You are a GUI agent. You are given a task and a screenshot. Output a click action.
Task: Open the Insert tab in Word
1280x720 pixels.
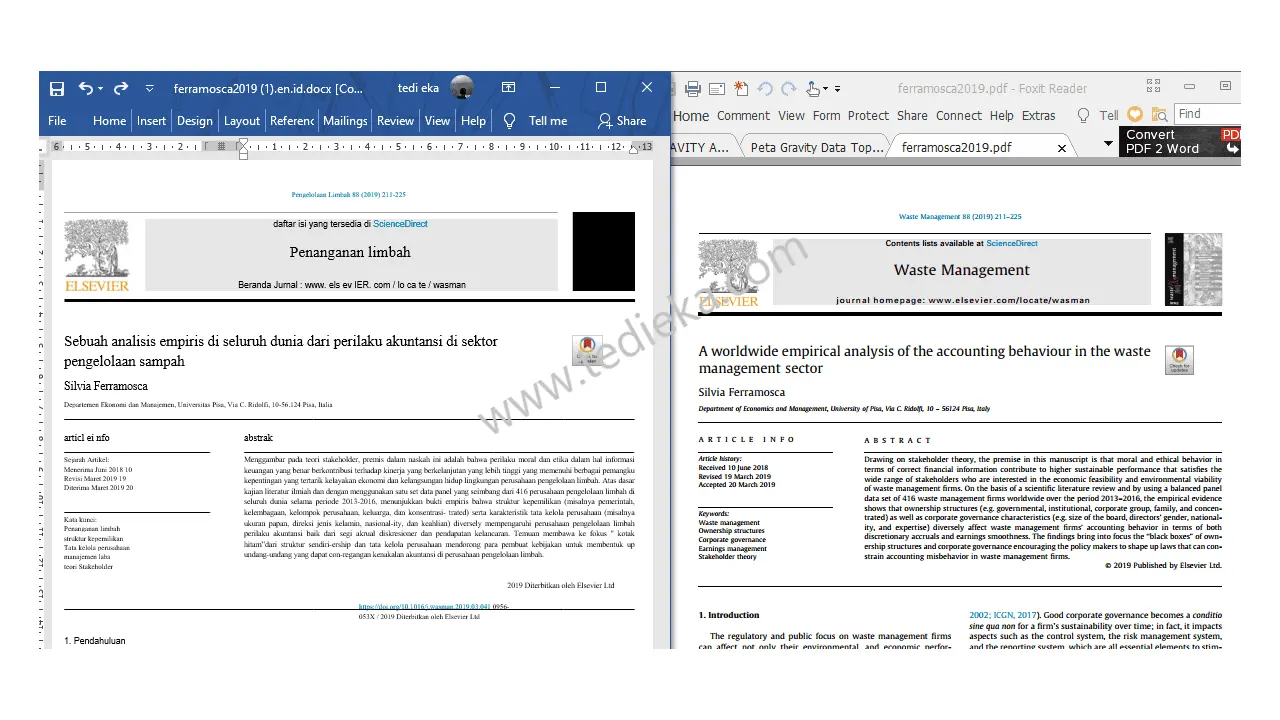tap(152, 121)
